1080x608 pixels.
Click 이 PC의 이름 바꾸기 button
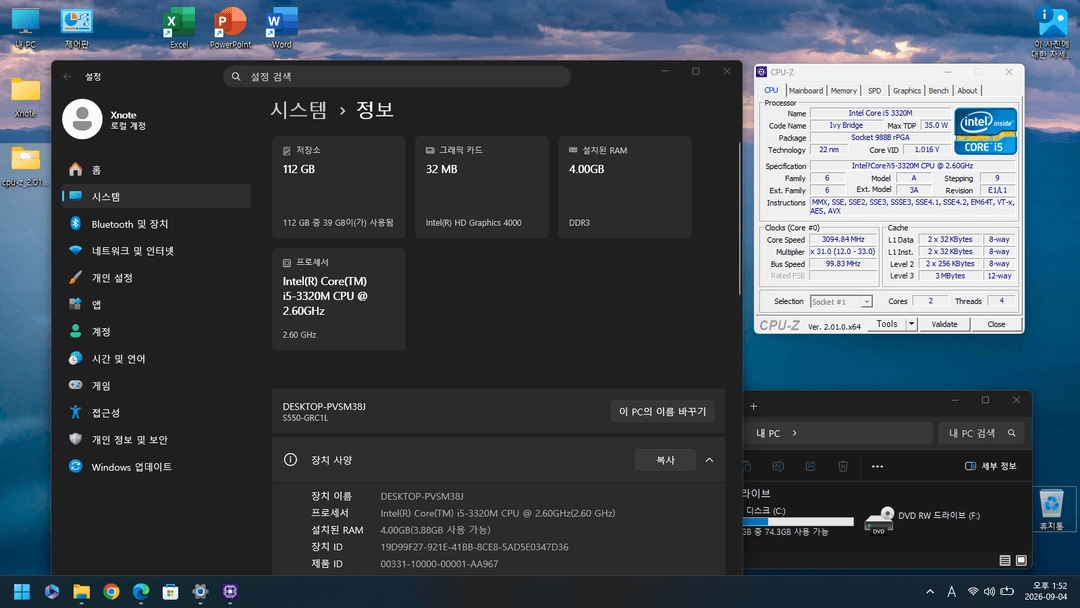662,411
